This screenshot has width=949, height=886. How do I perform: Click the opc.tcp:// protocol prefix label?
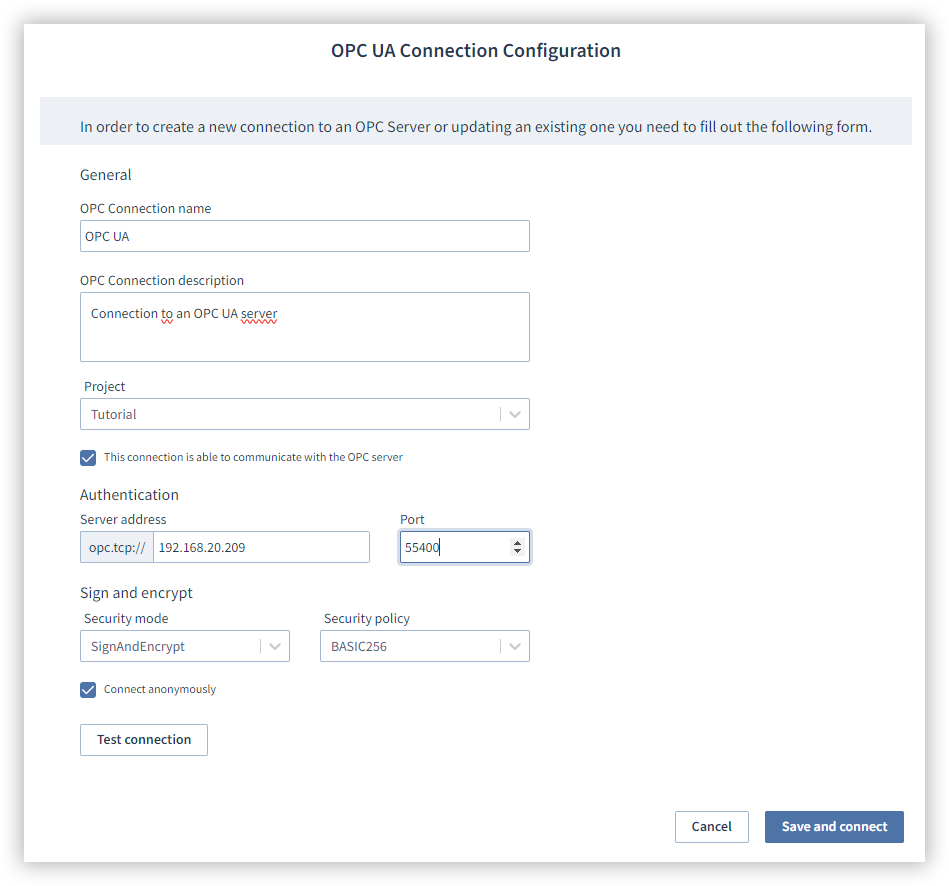tap(116, 547)
